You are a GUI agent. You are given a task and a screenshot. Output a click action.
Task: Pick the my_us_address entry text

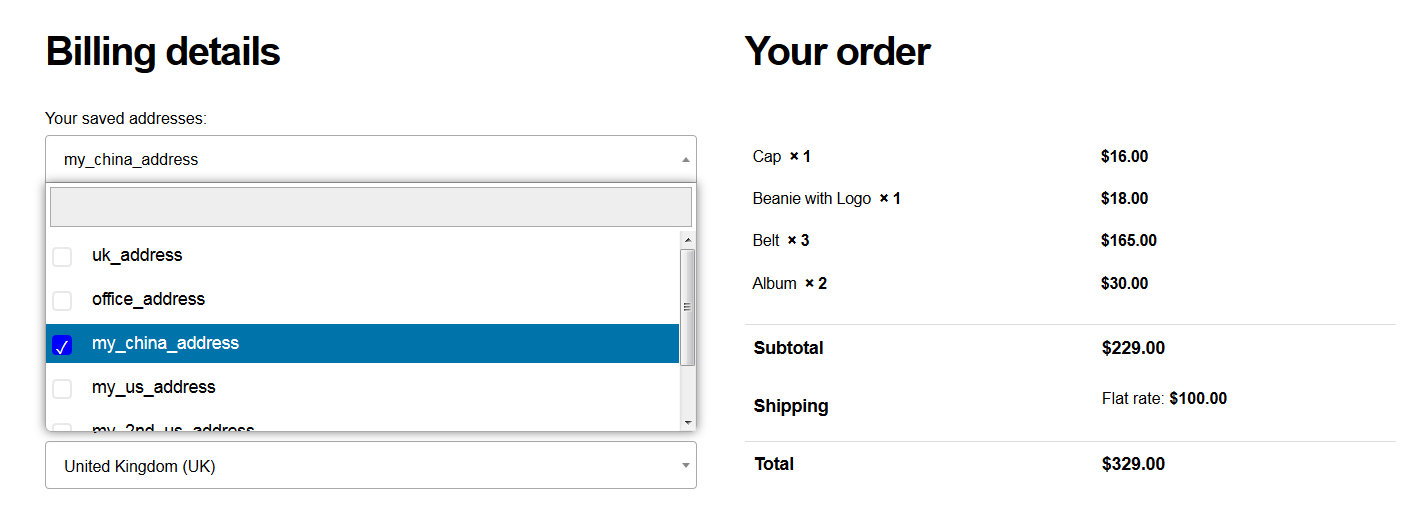click(x=153, y=387)
